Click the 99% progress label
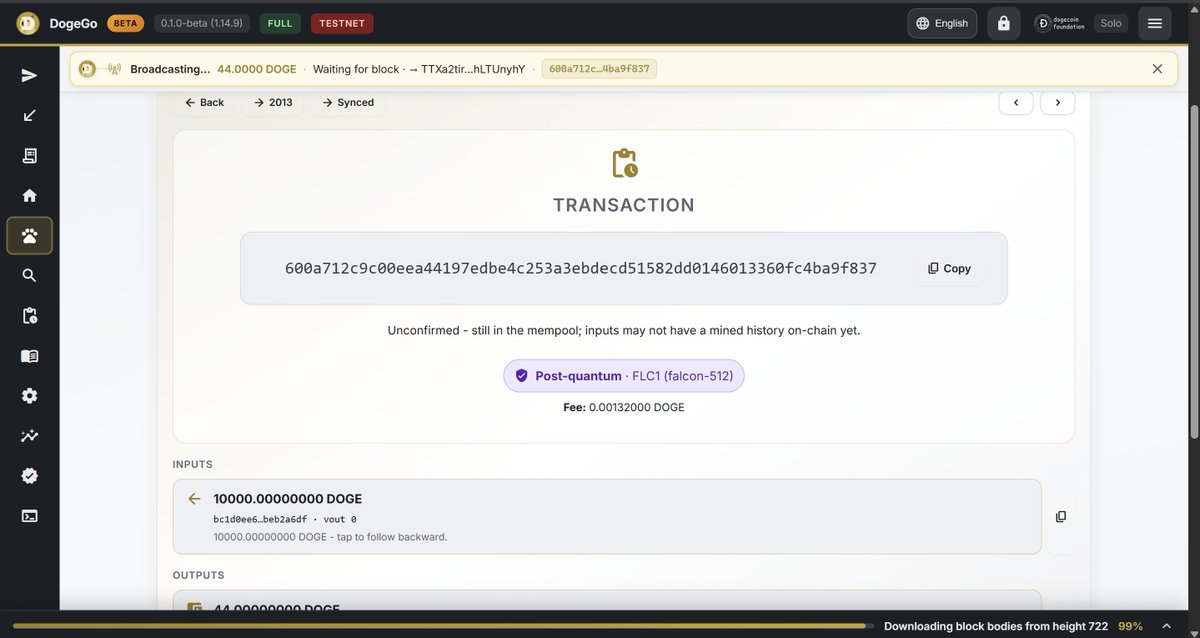 1130,626
